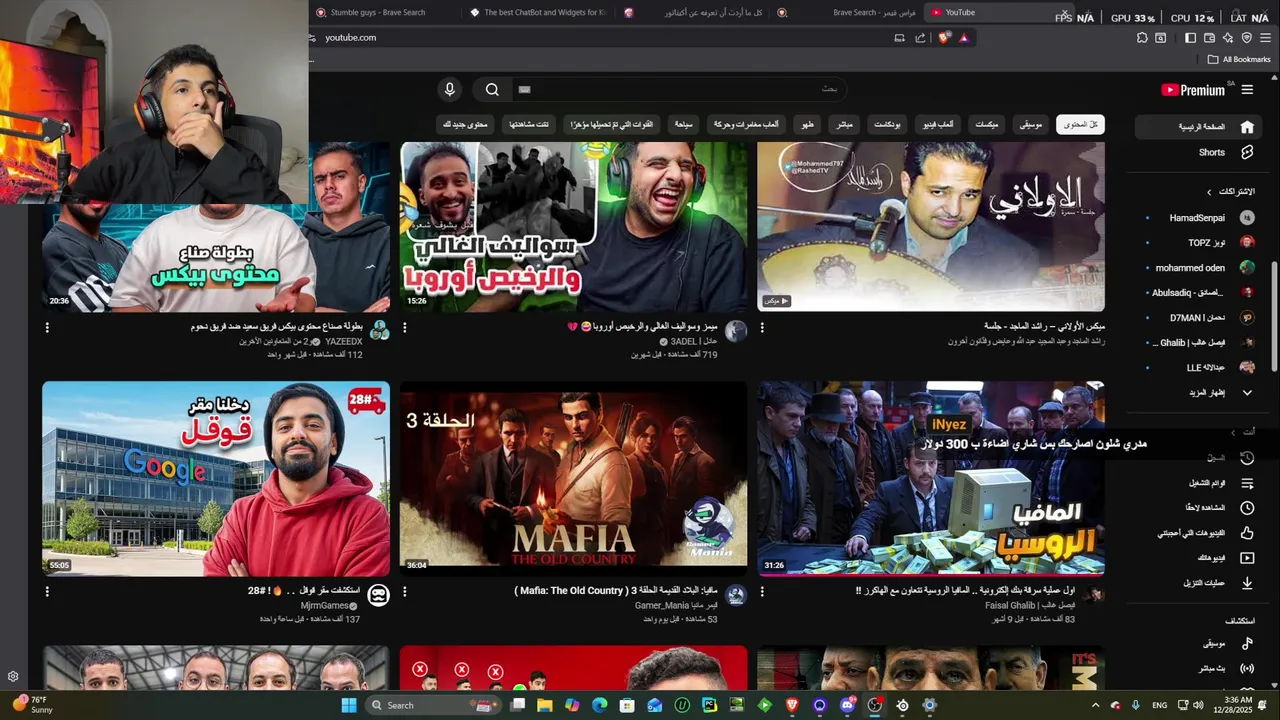Open weather widget 76°F Sunny

[x=32, y=705]
